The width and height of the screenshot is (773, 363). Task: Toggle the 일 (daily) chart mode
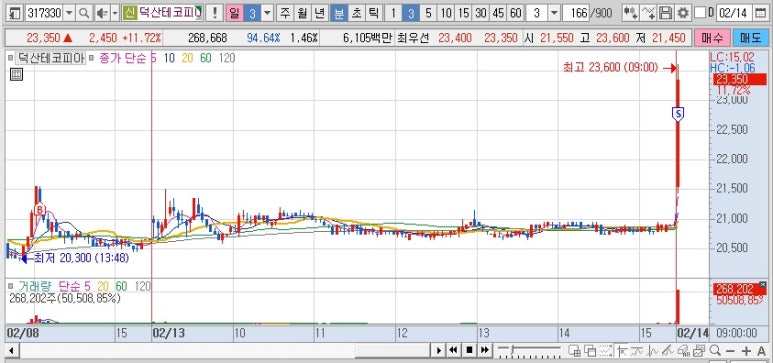pyautogui.click(x=234, y=13)
